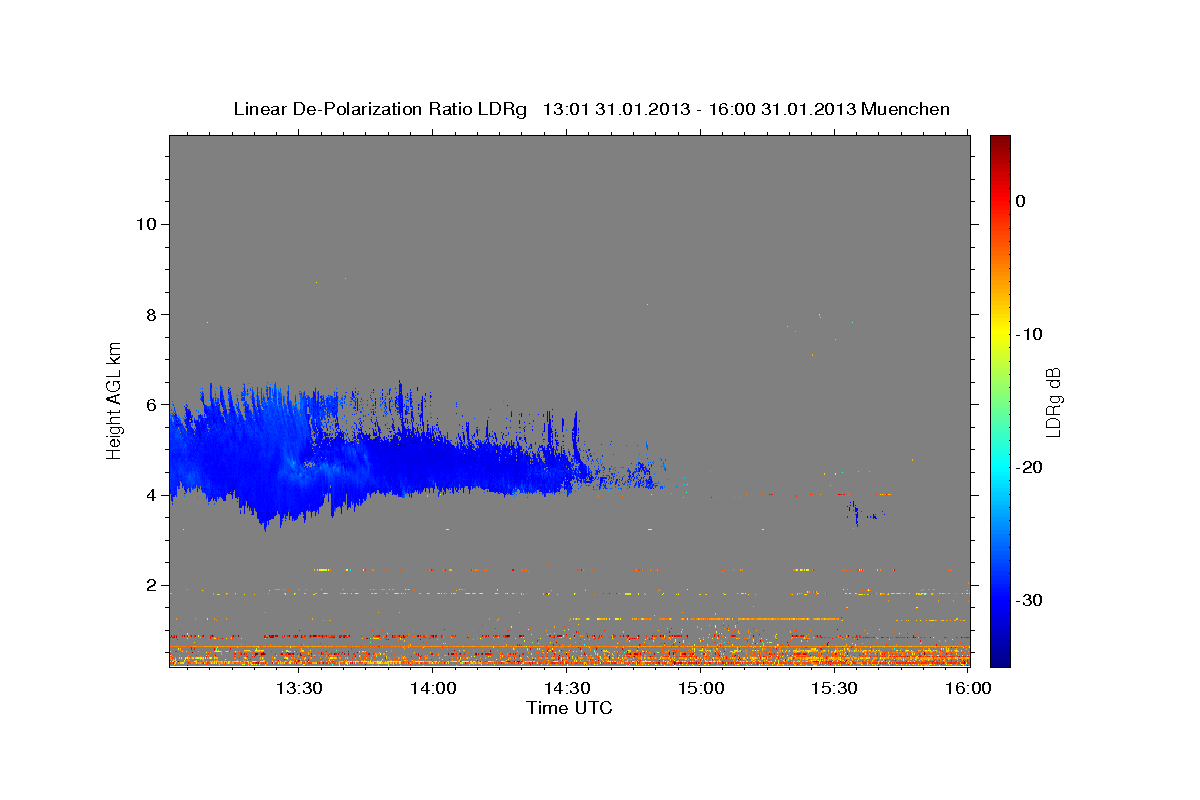Click the dark red top of the colorbar

pyautogui.click(x=1000, y=145)
